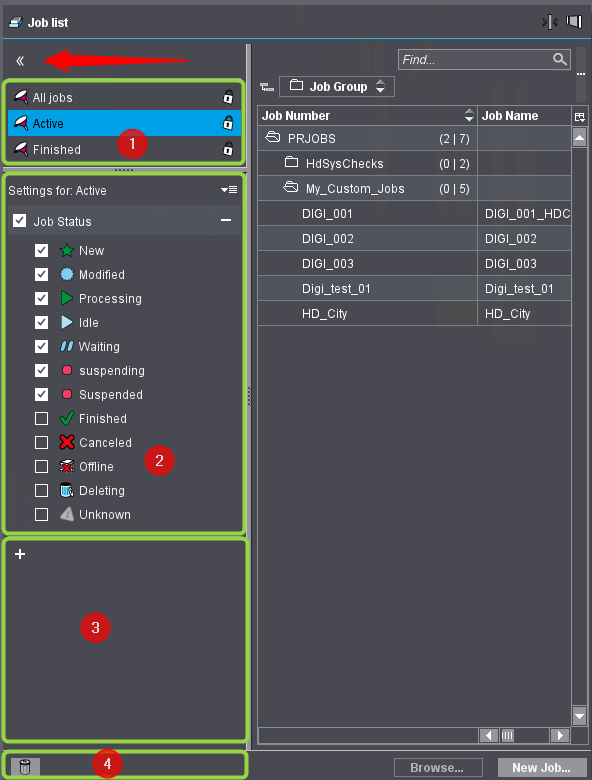The image size is (592, 780).
Task: Click the lock icon on All jobs
Action: click(228, 97)
